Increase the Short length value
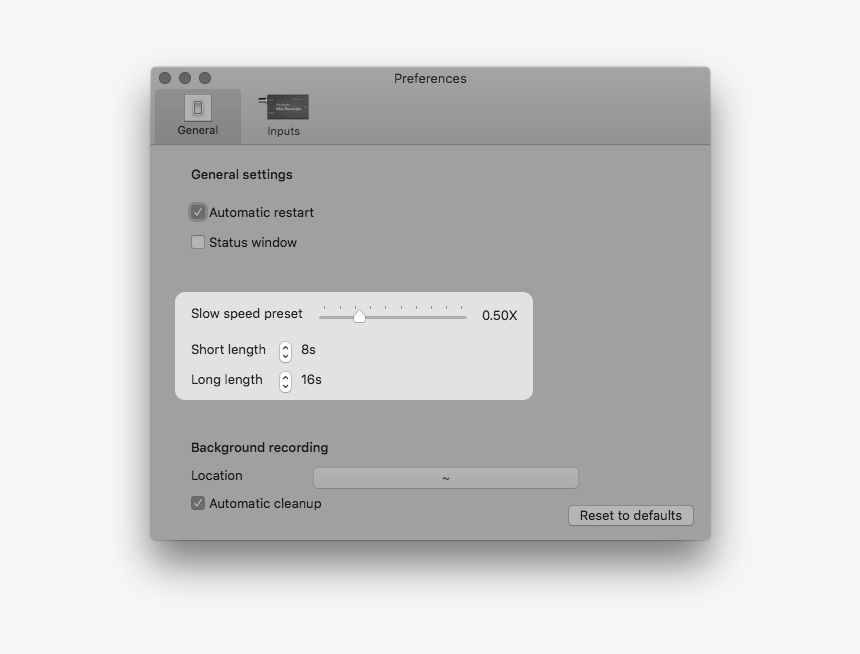Viewport: 860px width, 654px height. (285, 346)
